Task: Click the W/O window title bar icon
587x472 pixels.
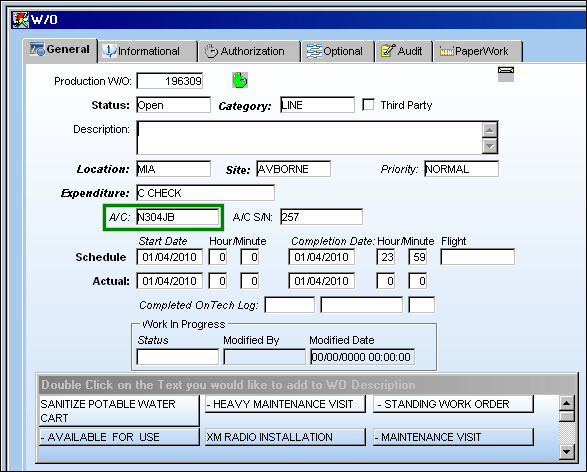Action: (x=20, y=19)
